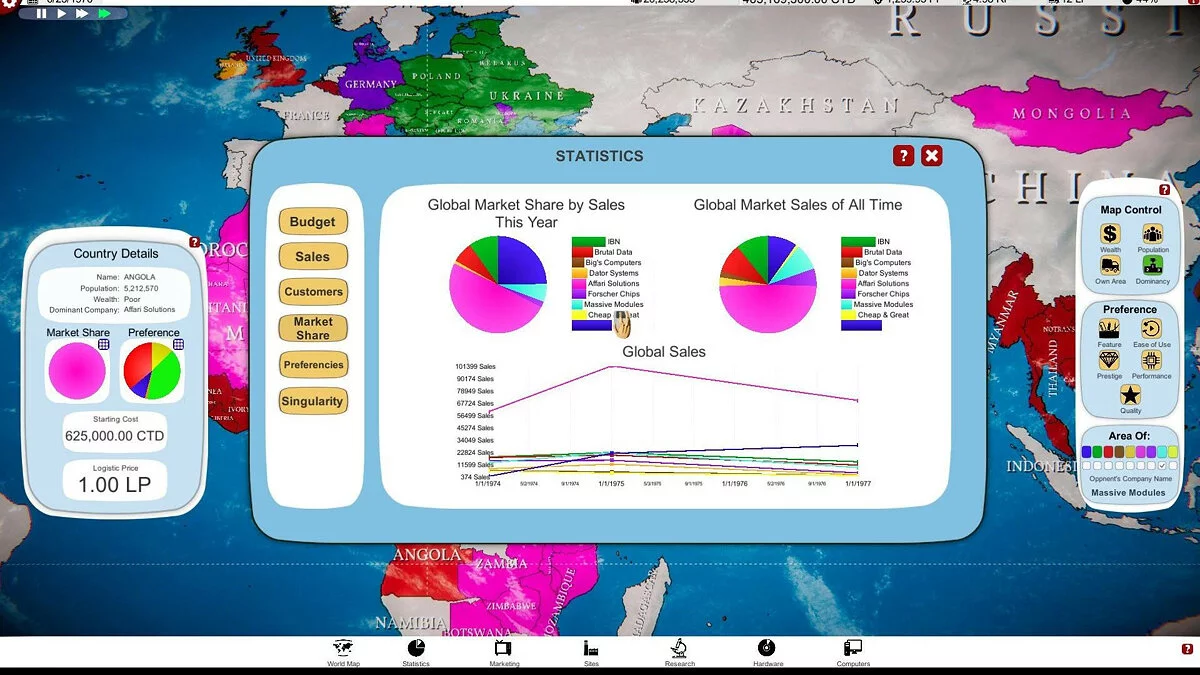Screen dimensions: 1200x675
Task: Play game at normal speed
Action: 62,14
